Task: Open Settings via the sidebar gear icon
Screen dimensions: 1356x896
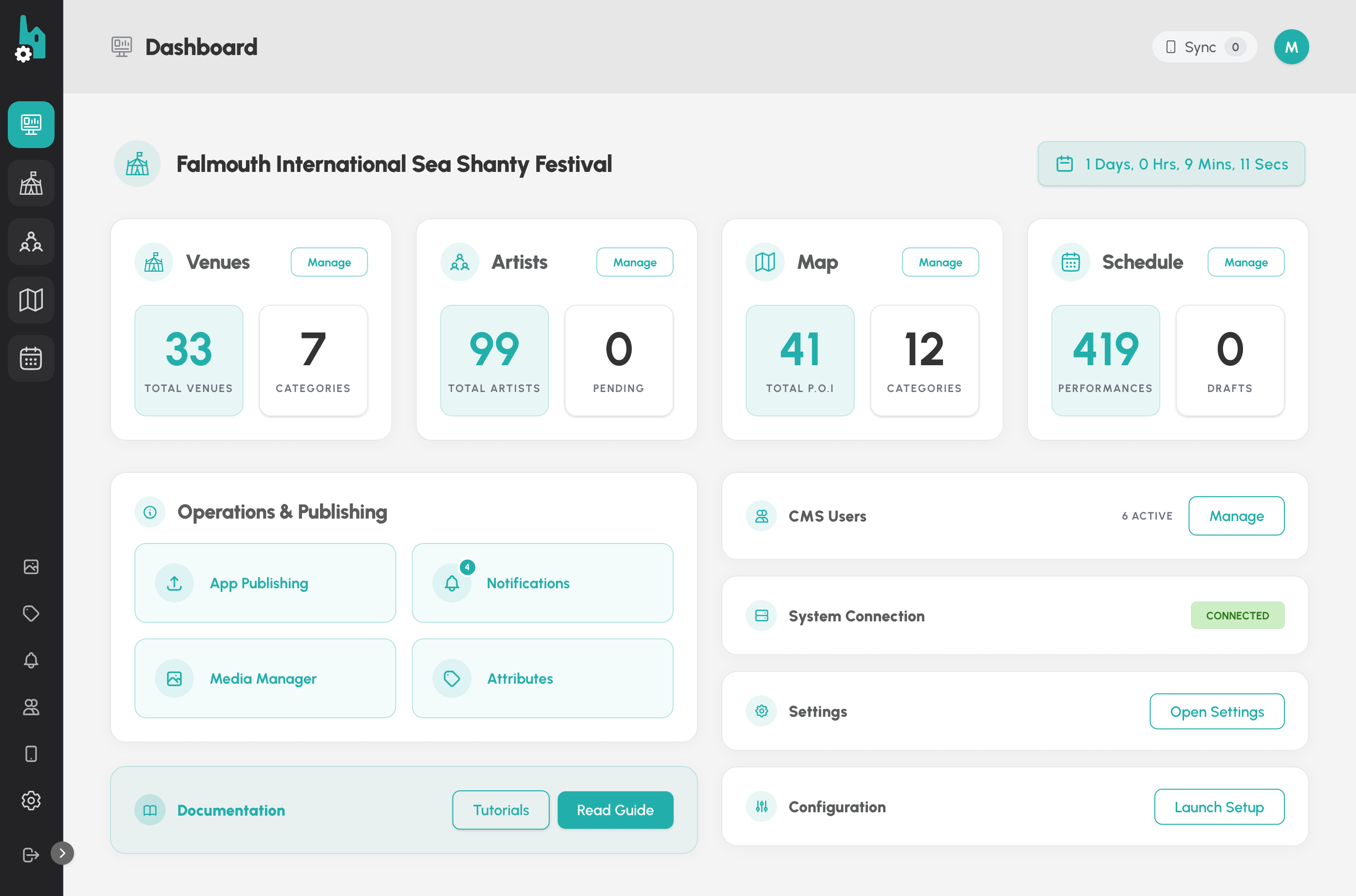Action: [31, 801]
